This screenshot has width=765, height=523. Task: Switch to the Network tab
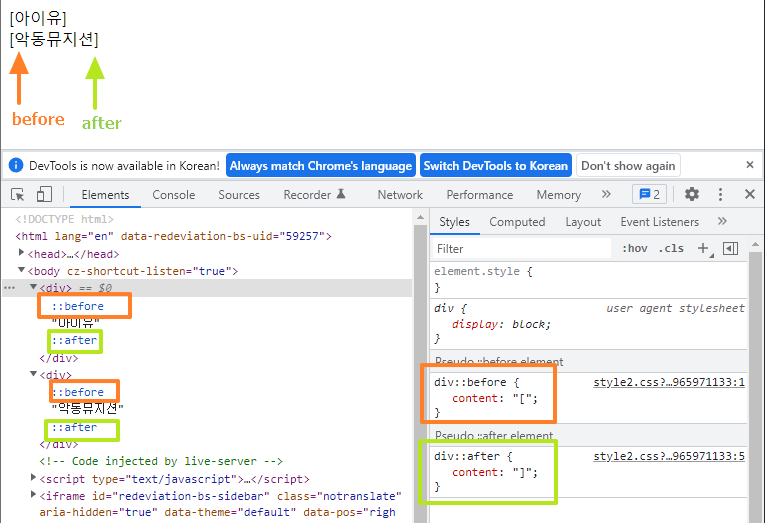click(400, 195)
